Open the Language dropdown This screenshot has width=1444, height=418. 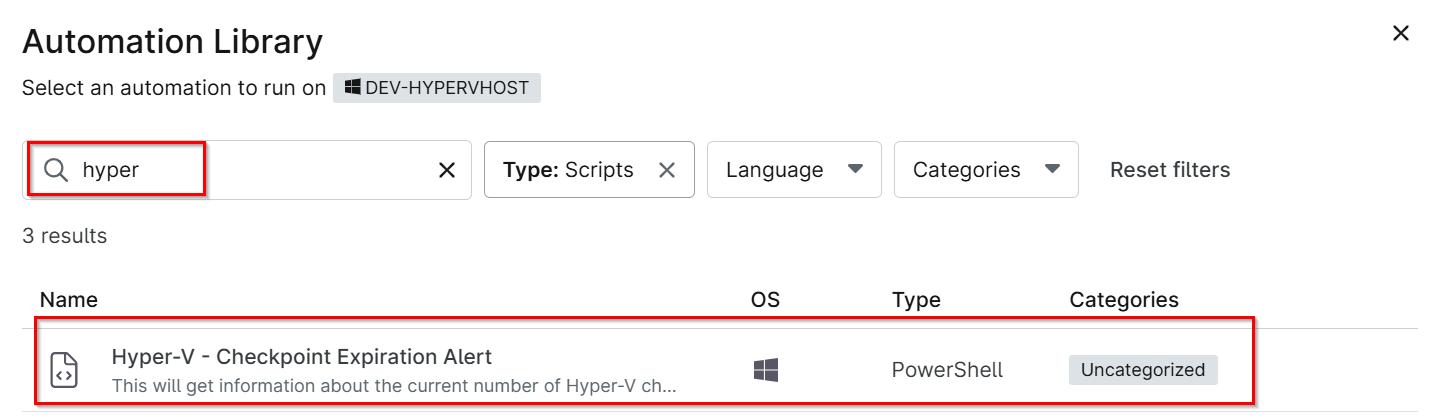[x=794, y=170]
